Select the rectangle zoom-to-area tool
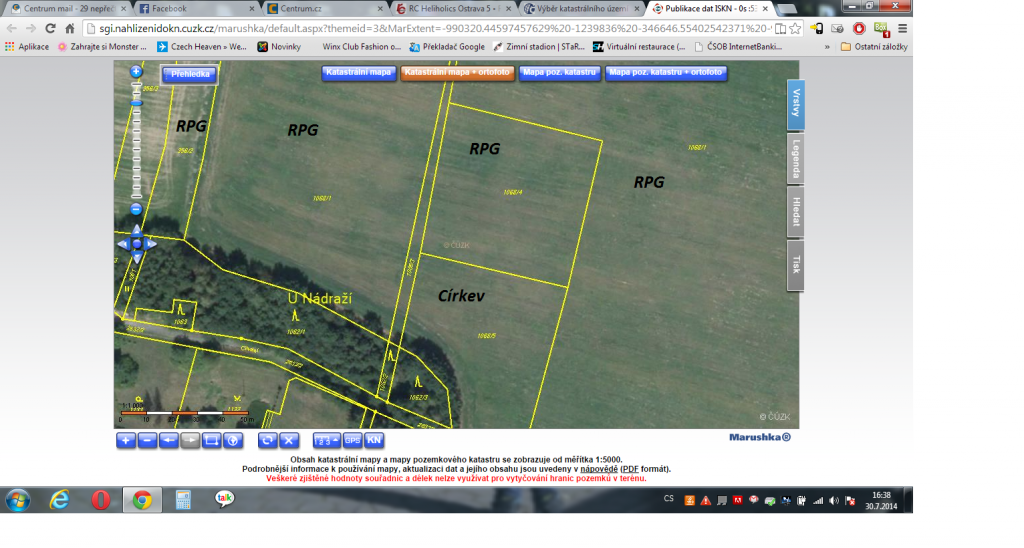Screen dimensions: 1024x548 [212, 440]
